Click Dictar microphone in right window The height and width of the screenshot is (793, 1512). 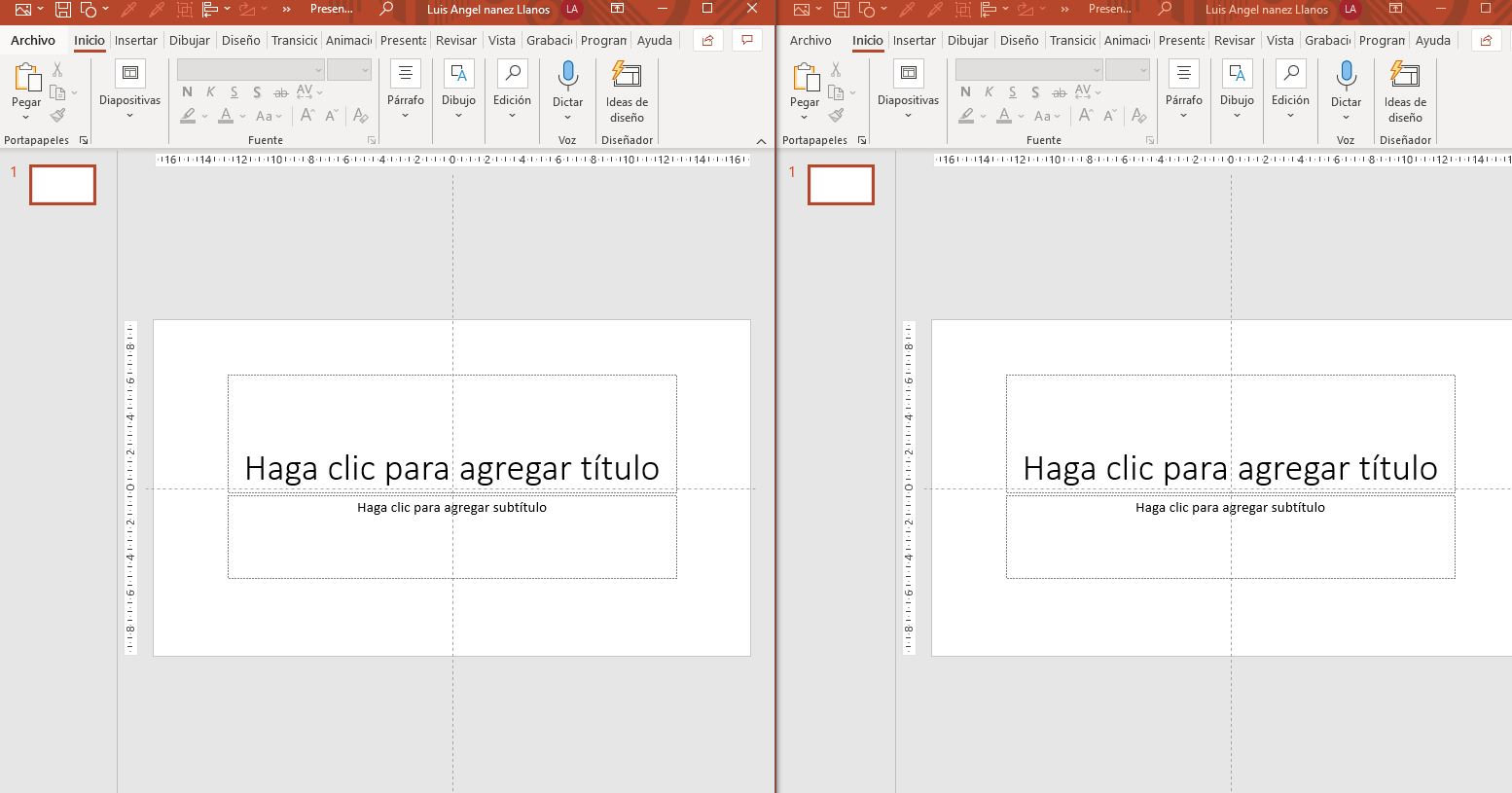[1346, 76]
